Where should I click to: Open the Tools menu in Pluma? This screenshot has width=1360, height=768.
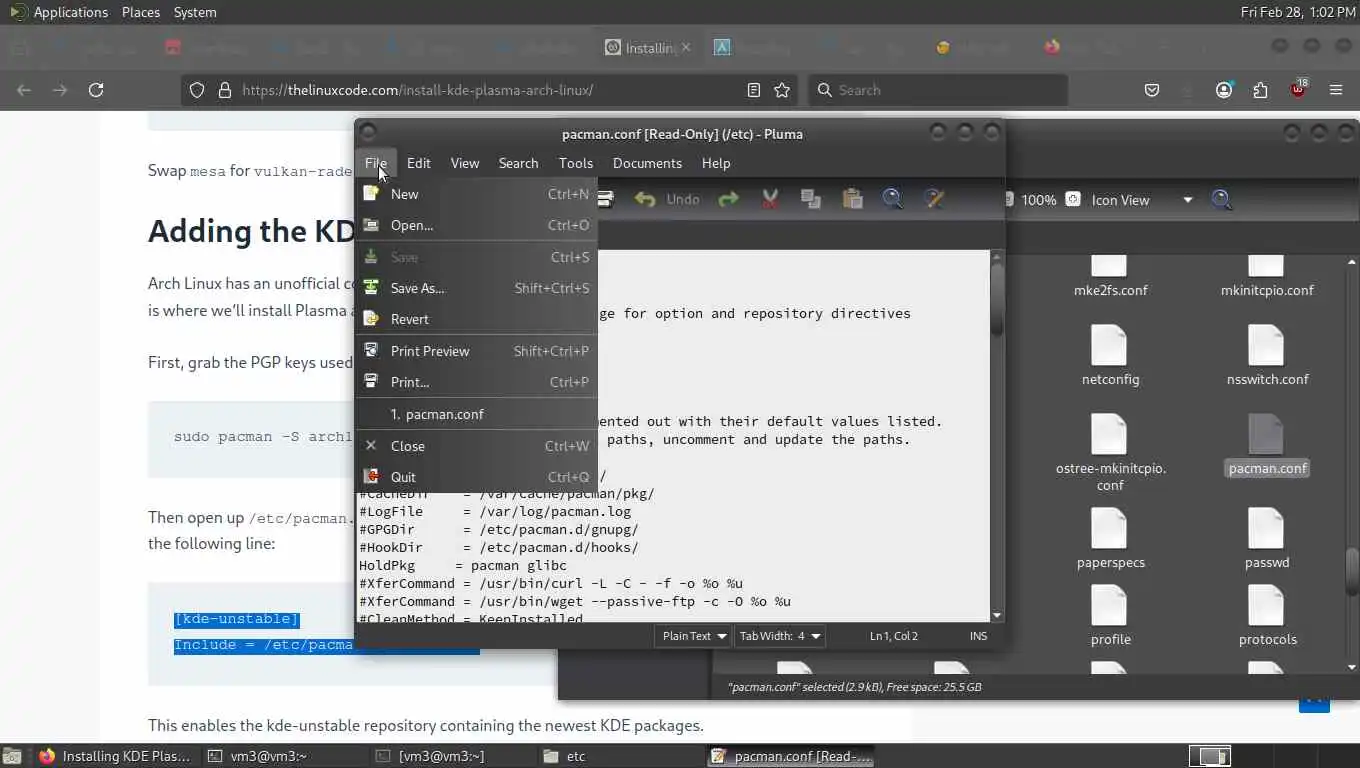click(x=576, y=163)
